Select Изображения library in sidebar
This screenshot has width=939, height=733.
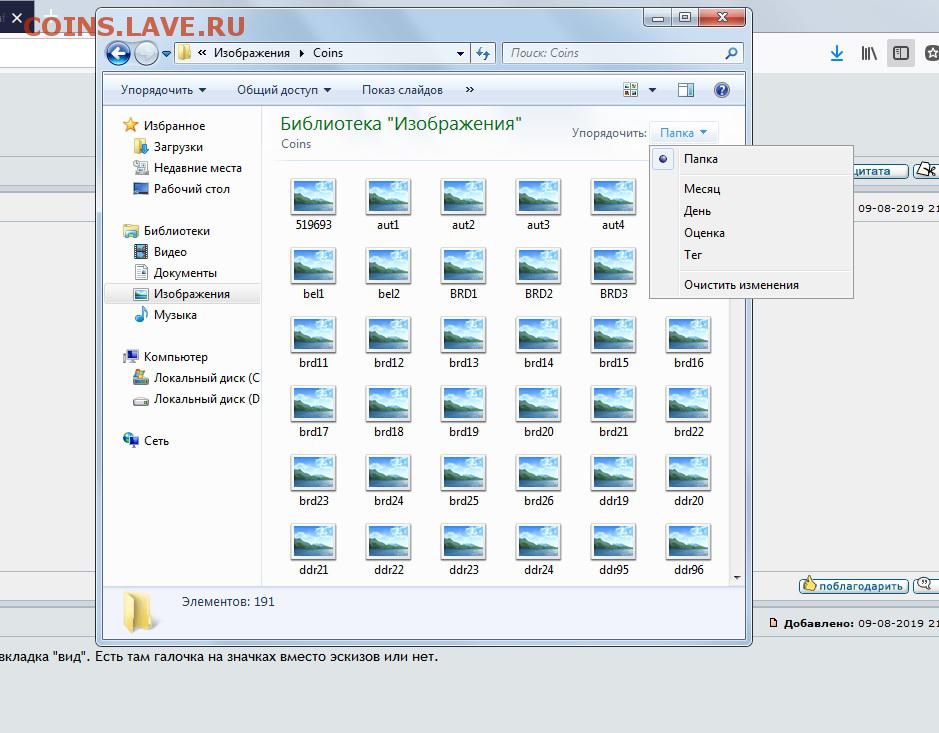(x=182, y=294)
